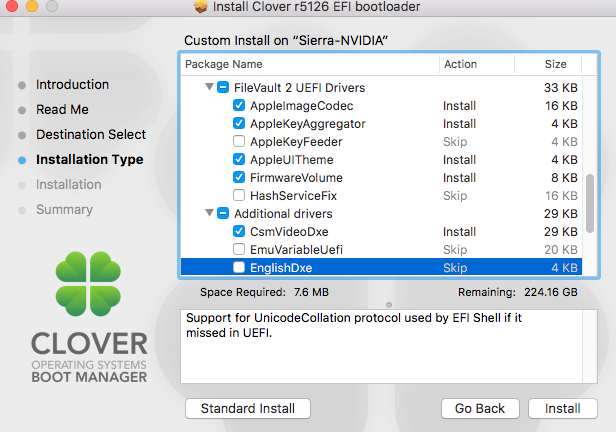Collapse the FileVault 2 UEFI Drivers group
Image resolution: width=616 pixels, height=432 pixels.
(209, 87)
